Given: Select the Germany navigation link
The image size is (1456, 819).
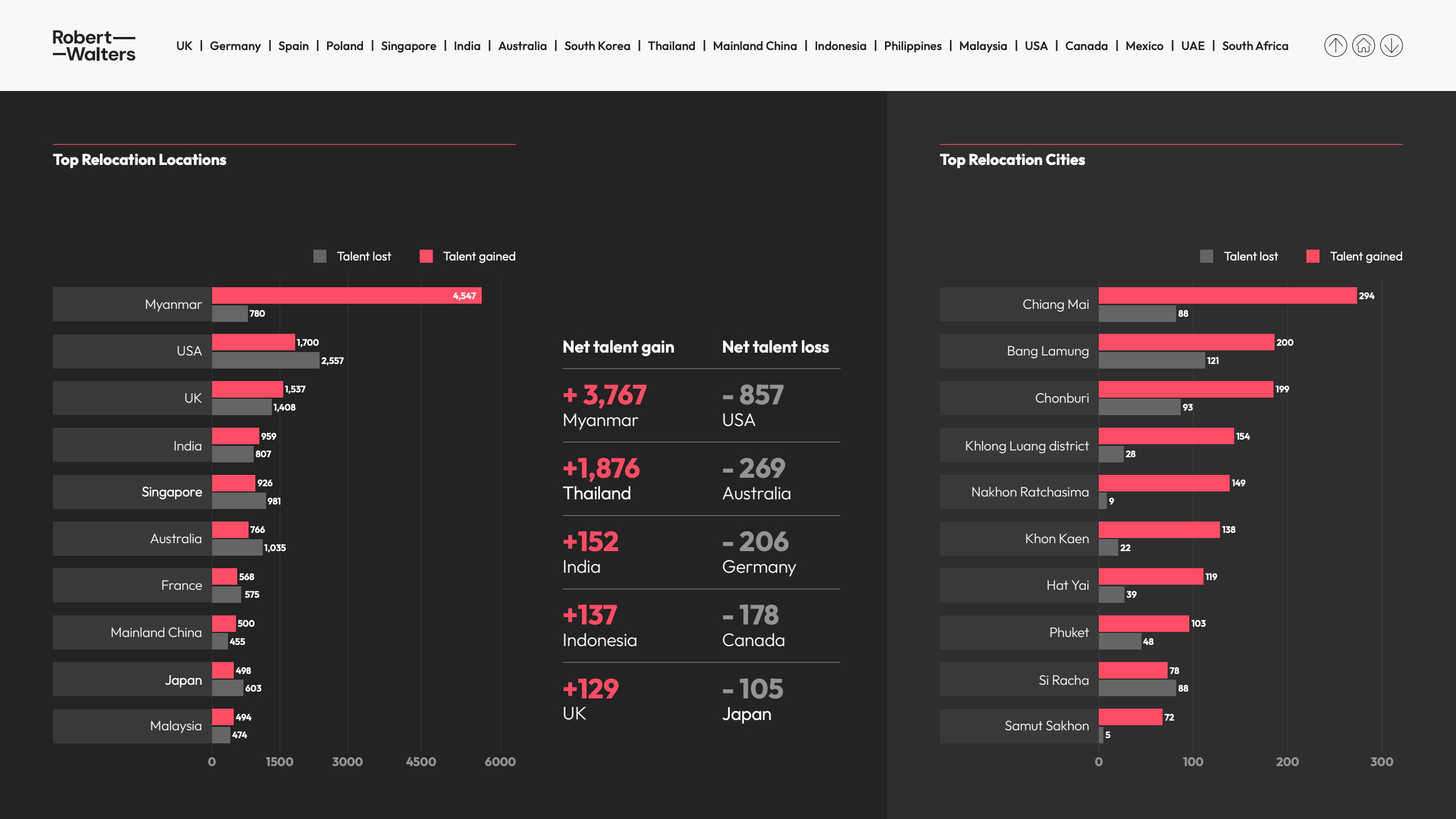Looking at the screenshot, I should [x=235, y=46].
